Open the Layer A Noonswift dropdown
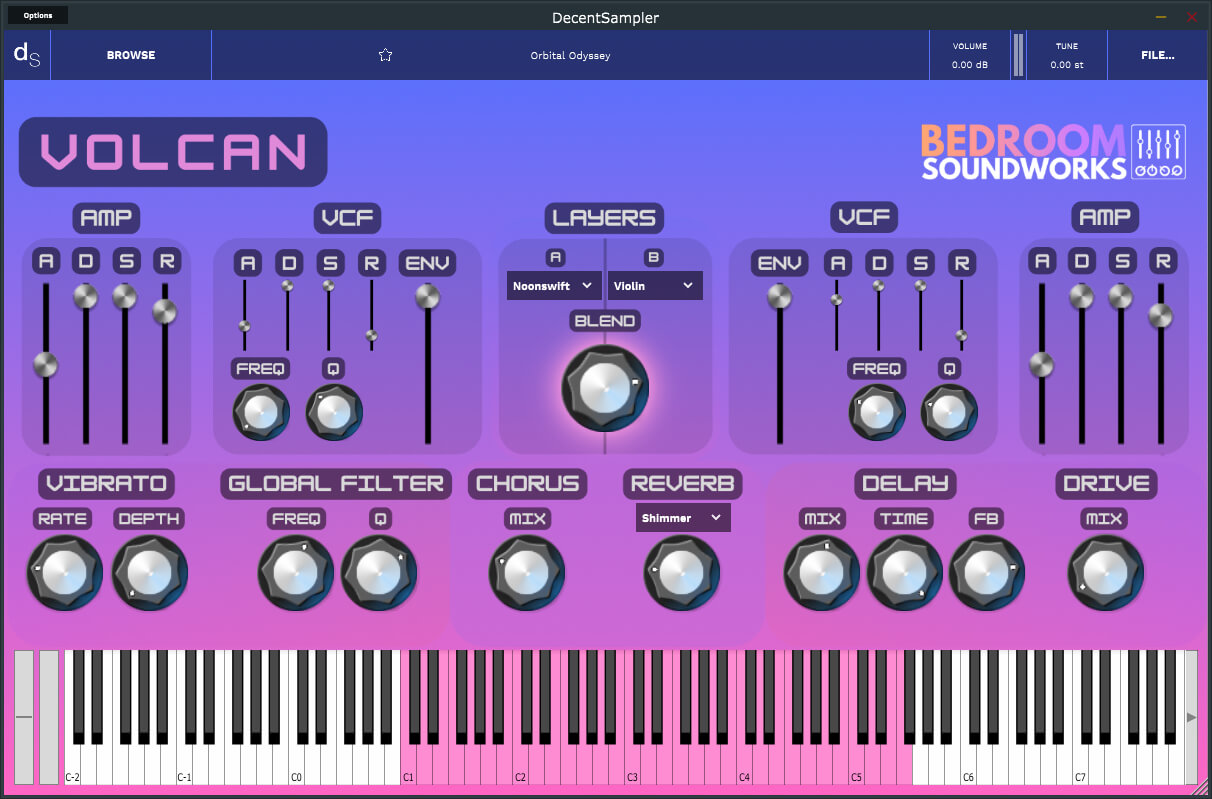 [554, 286]
